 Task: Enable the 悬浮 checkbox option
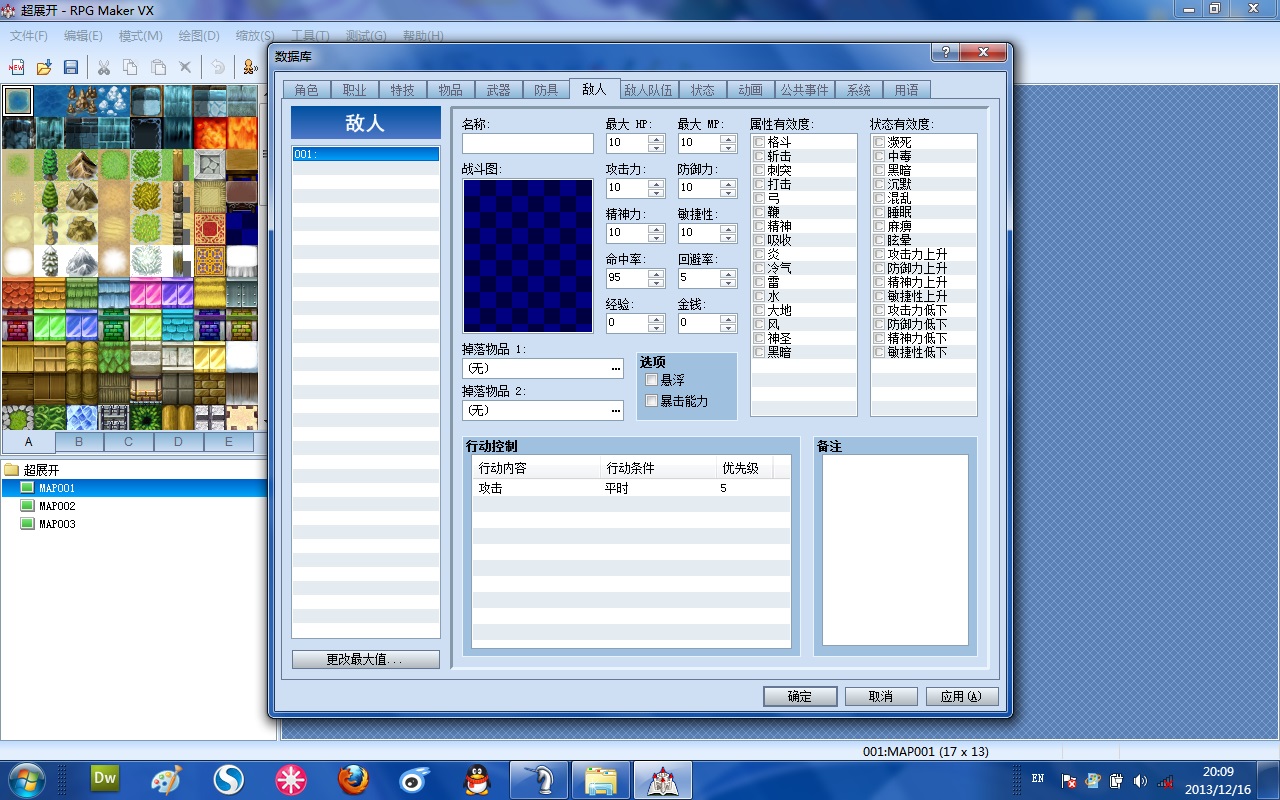[652, 380]
